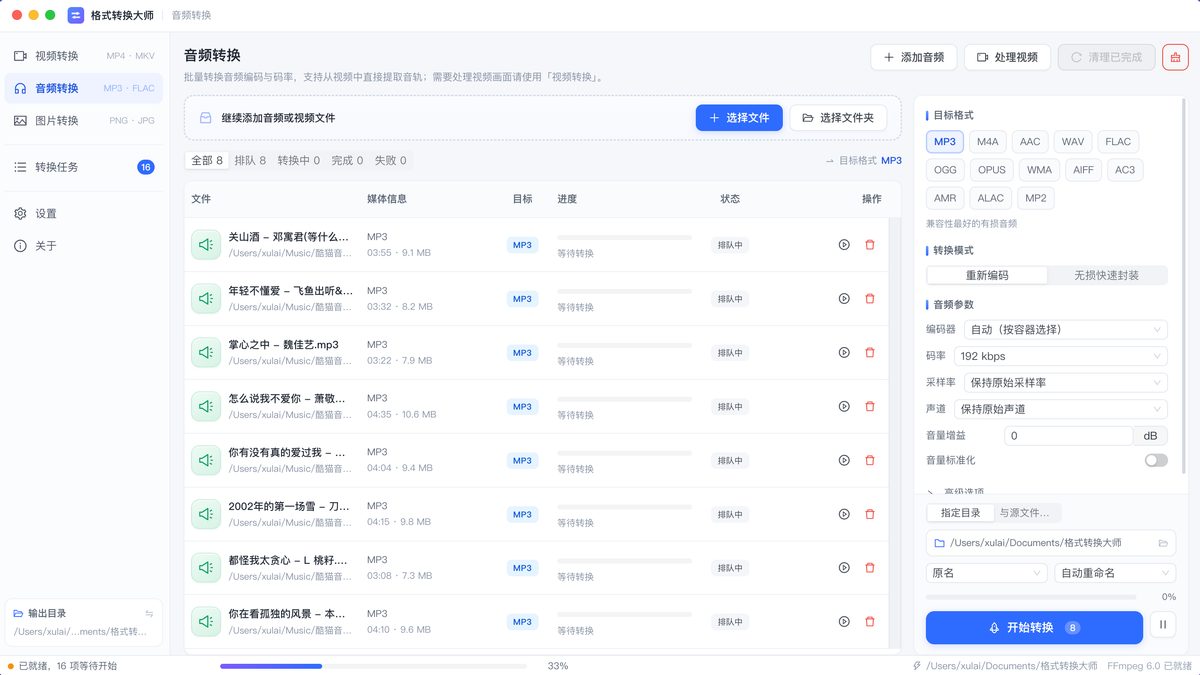
Task: Delete the 关山酒 row
Action: pyautogui.click(x=869, y=245)
